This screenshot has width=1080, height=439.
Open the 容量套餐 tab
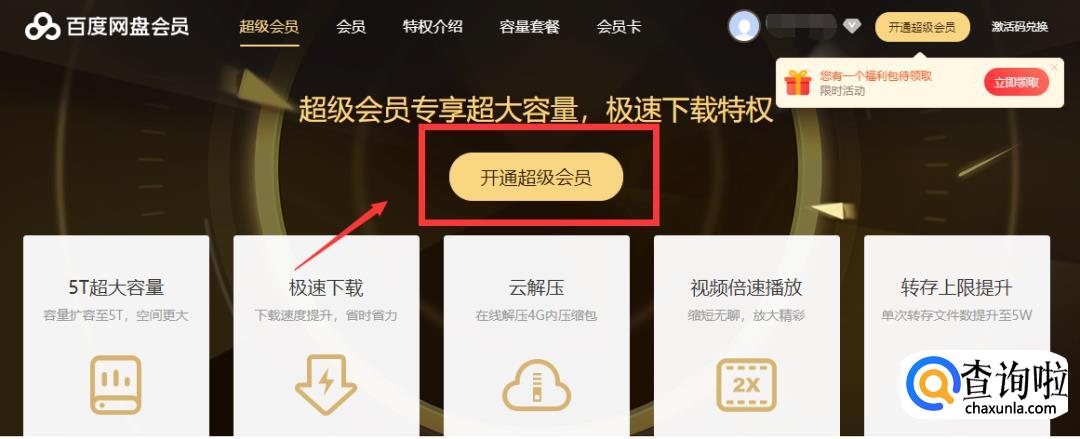(x=530, y=28)
